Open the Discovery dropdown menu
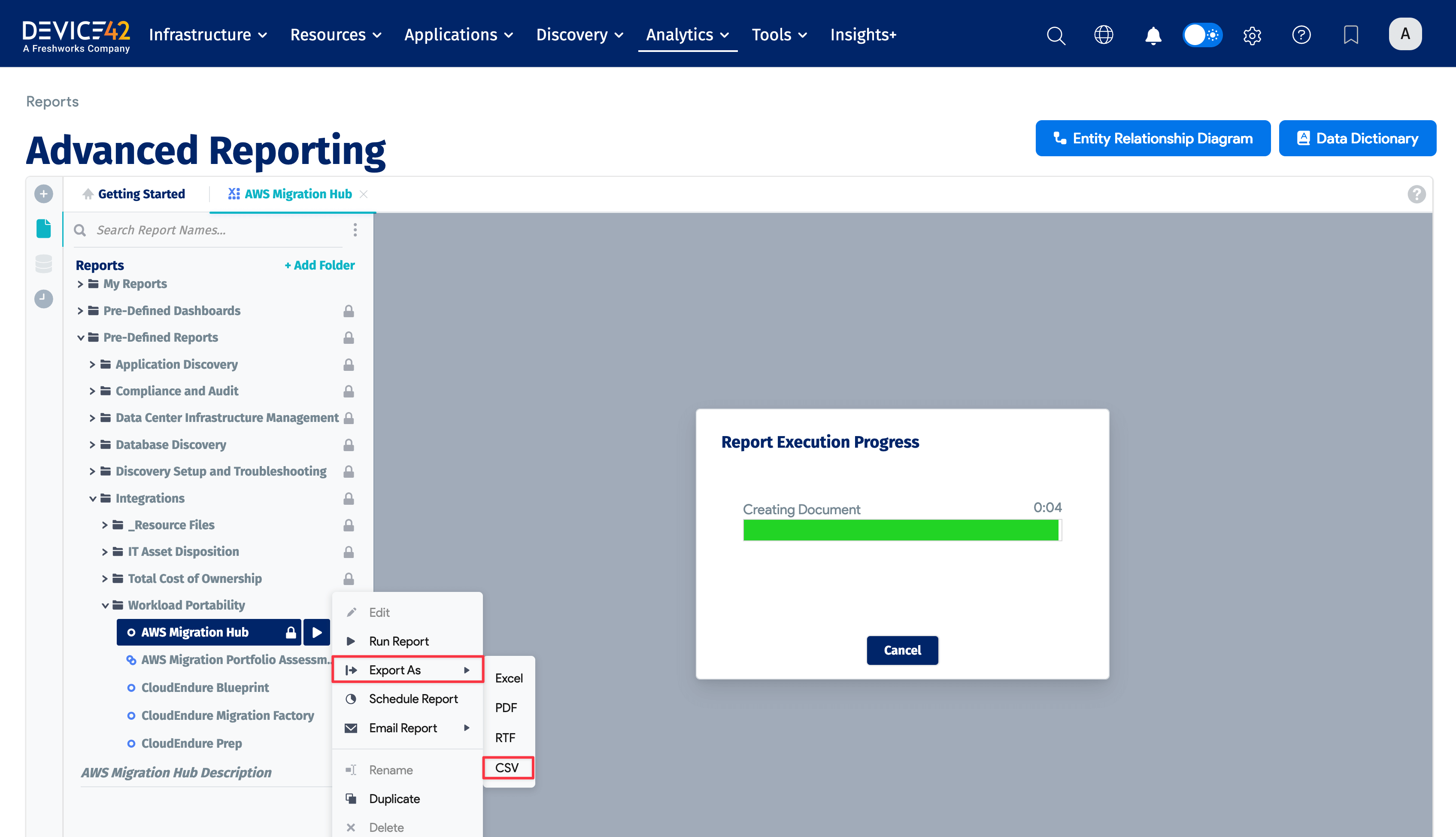This screenshot has width=1456, height=837. pyautogui.click(x=579, y=35)
